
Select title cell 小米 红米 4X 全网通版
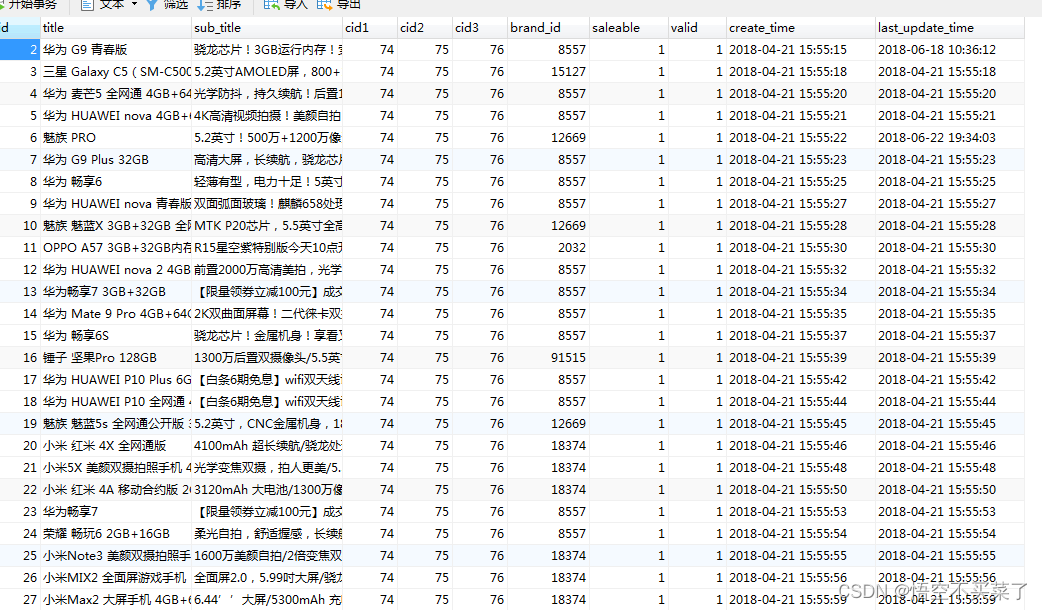(x=116, y=445)
